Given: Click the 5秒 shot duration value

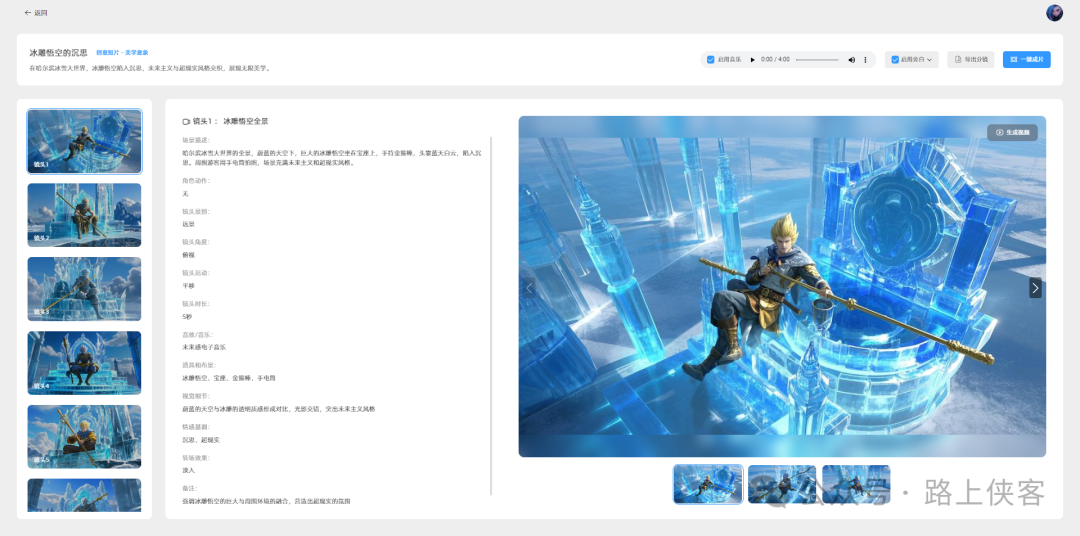Looking at the screenshot, I should point(187,316).
